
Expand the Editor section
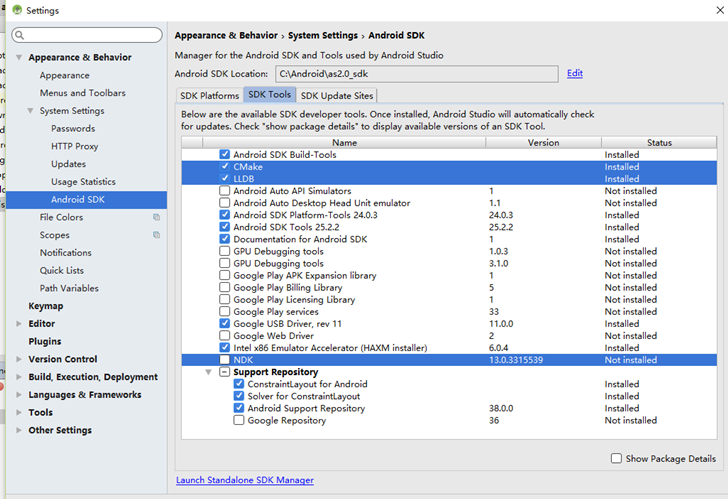coord(19,324)
